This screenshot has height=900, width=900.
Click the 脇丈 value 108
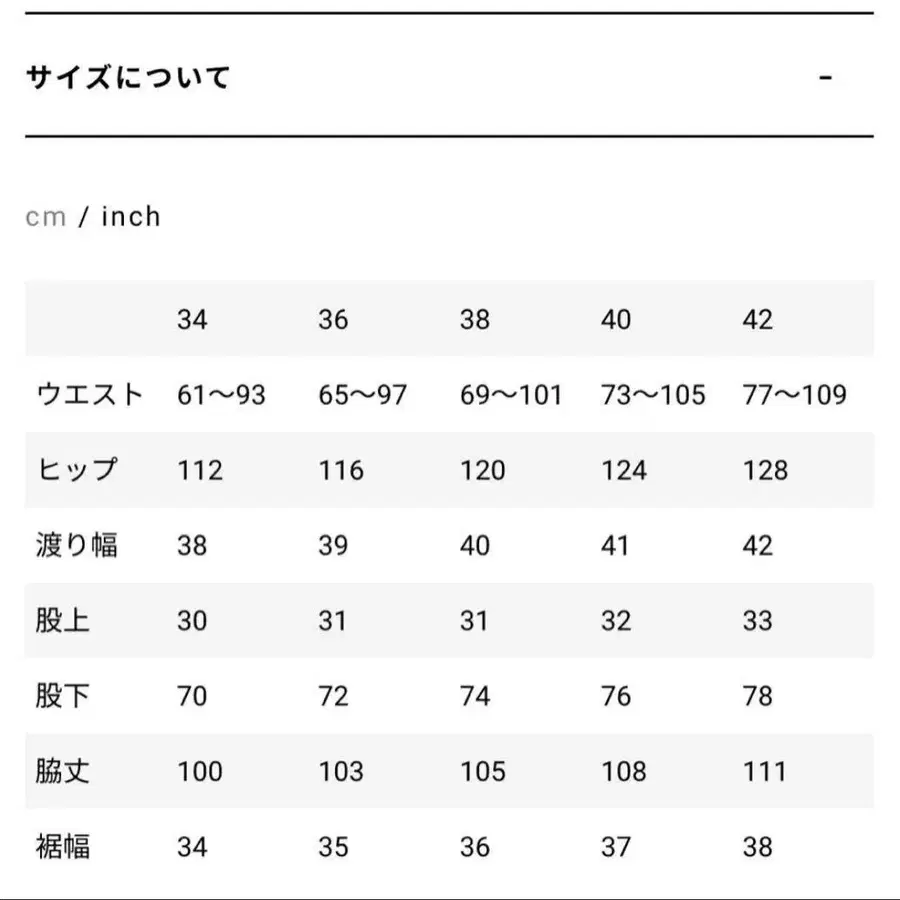tap(624, 772)
